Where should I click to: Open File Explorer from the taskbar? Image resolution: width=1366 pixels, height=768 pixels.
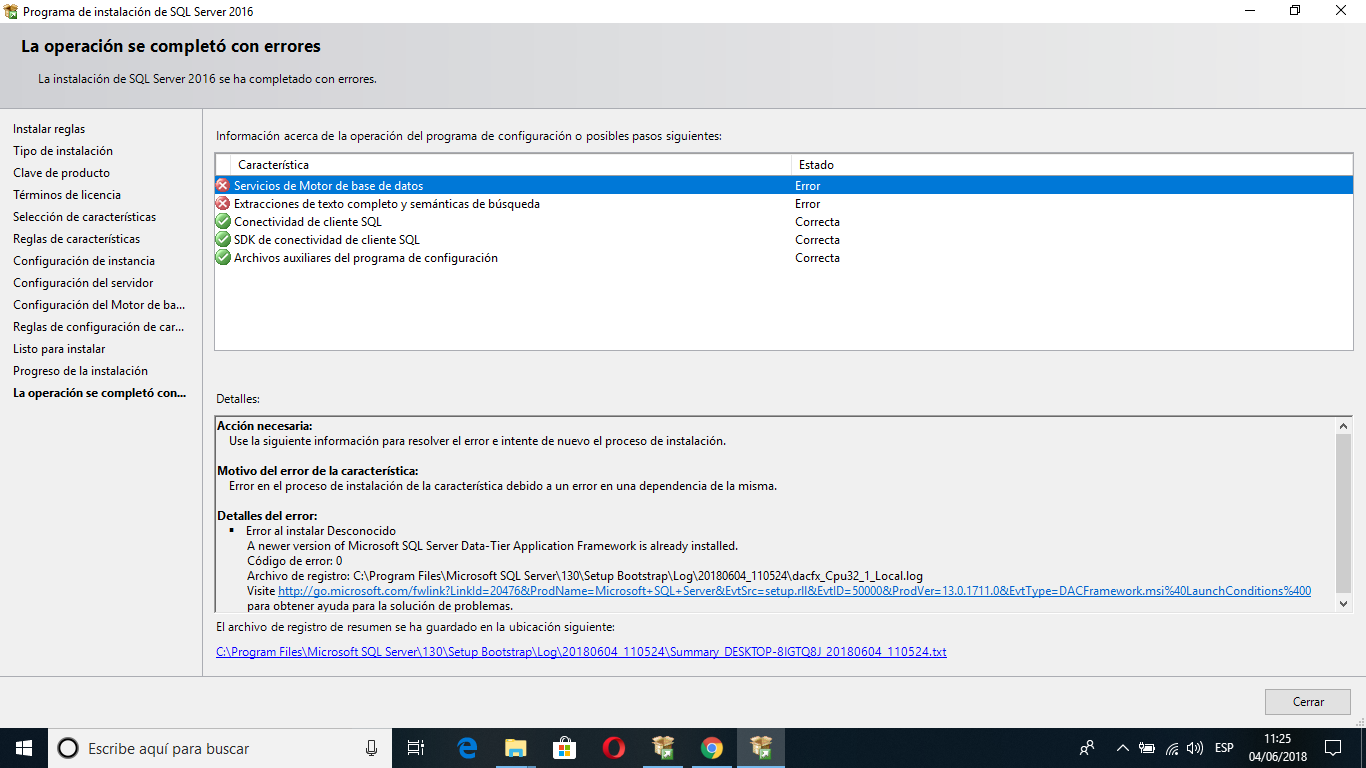click(x=515, y=748)
